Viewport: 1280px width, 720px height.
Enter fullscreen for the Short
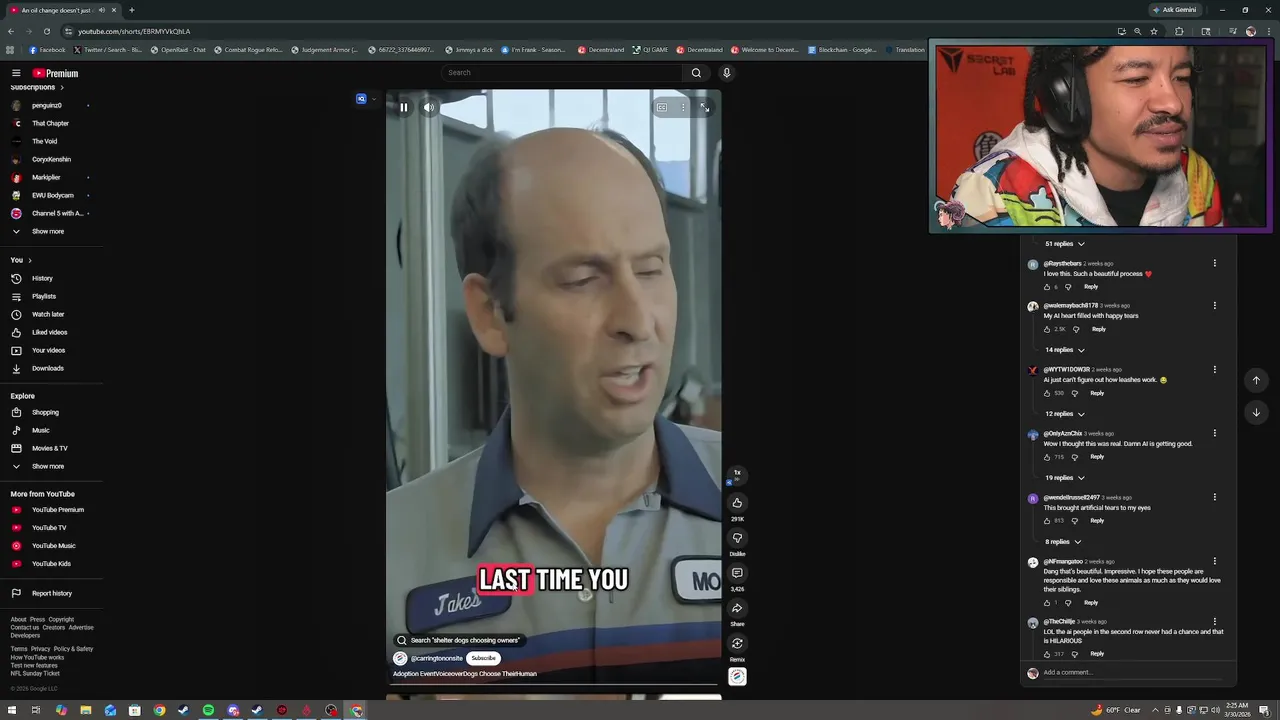[x=704, y=107]
